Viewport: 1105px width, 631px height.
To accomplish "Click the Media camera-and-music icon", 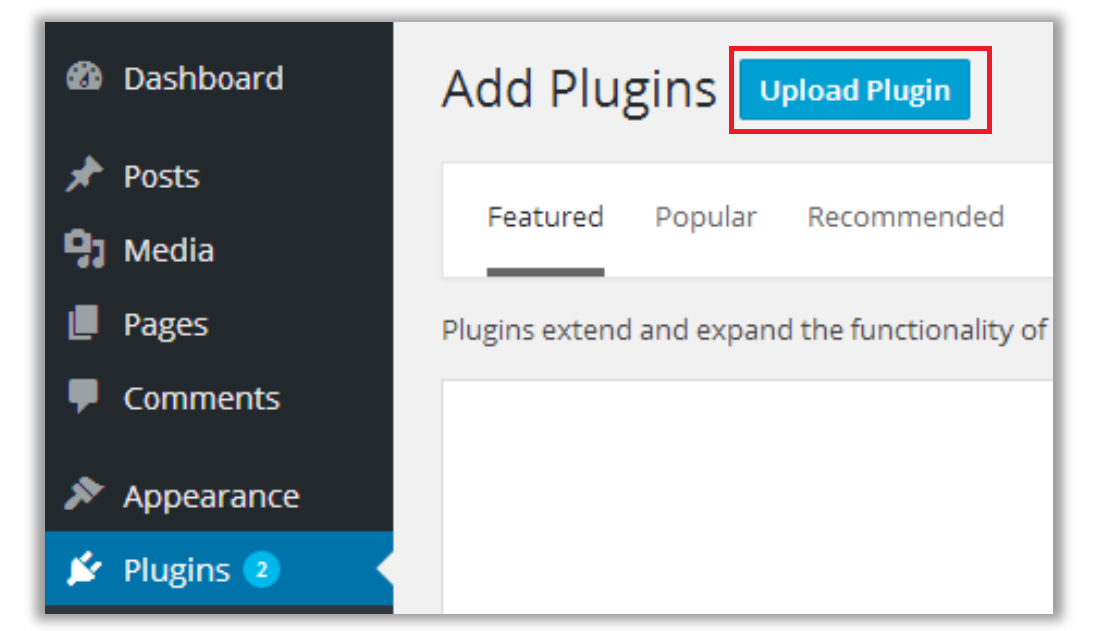I will click(x=84, y=250).
